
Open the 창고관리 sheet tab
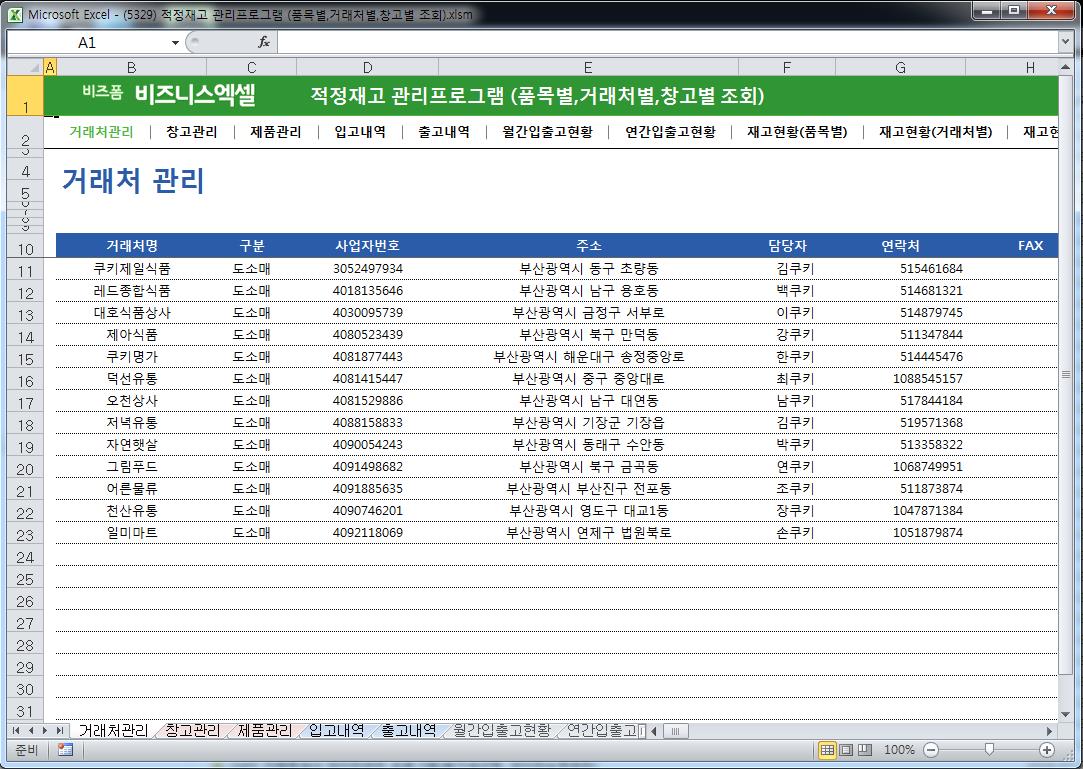click(x=192, y=730)
